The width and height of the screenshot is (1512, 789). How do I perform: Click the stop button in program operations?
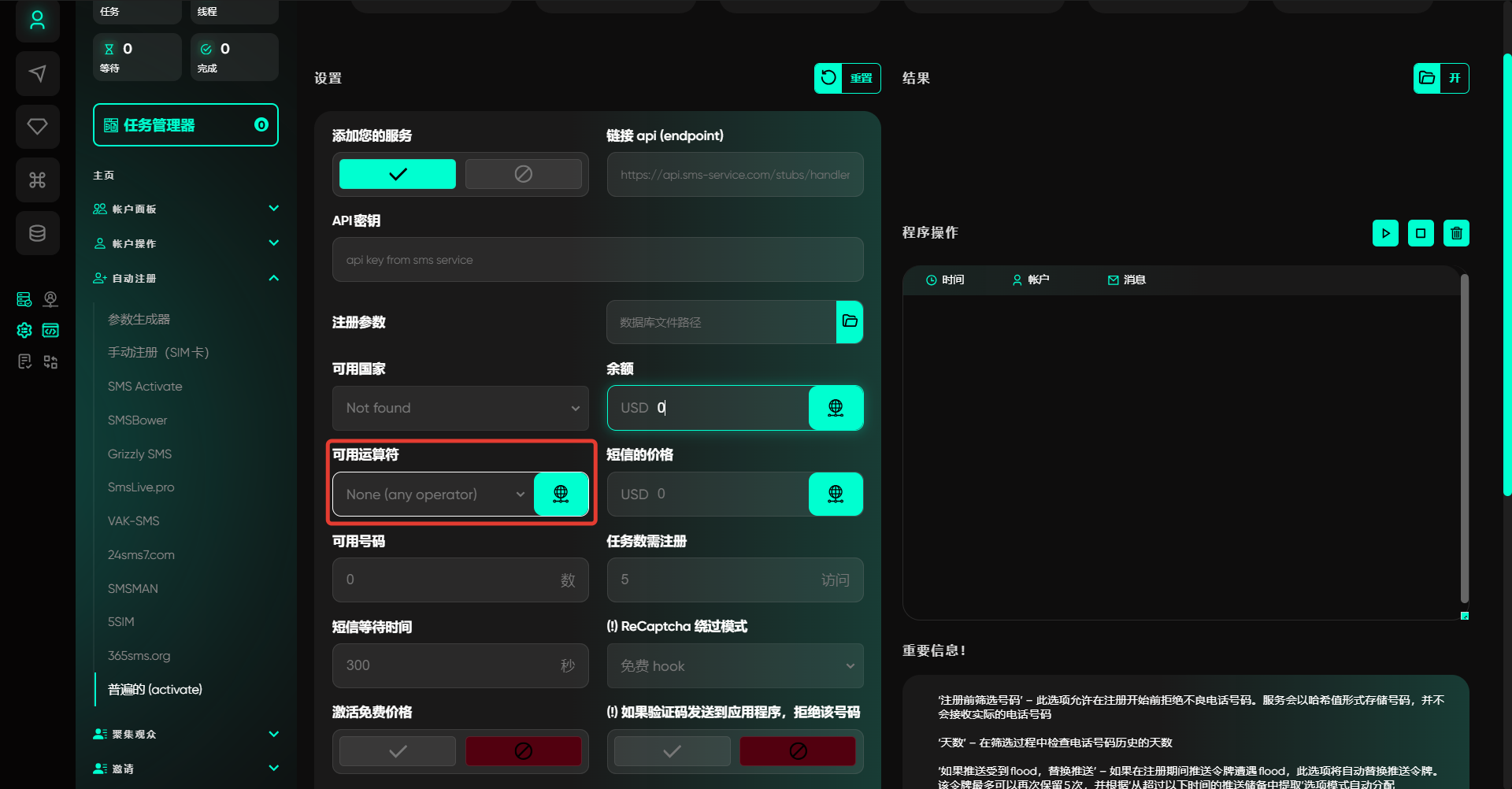[1421, 233]
